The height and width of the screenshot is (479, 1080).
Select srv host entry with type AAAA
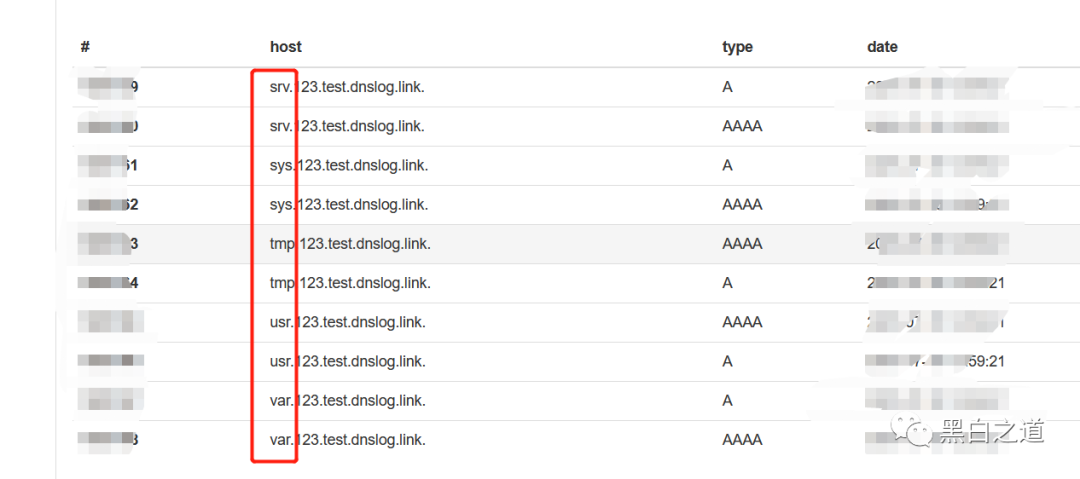(346, 126)
